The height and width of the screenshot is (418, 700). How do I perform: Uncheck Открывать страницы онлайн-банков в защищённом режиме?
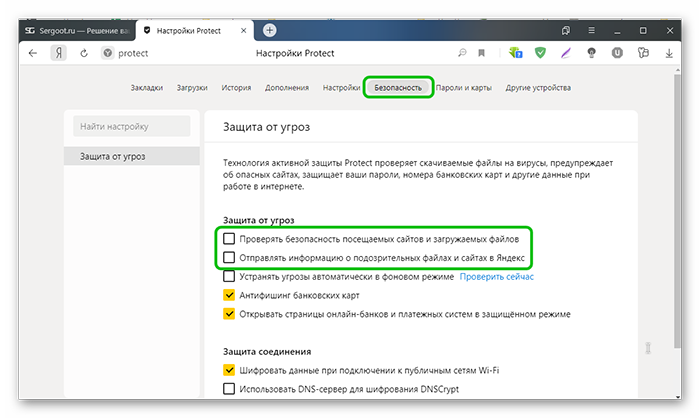coord(229,314)
